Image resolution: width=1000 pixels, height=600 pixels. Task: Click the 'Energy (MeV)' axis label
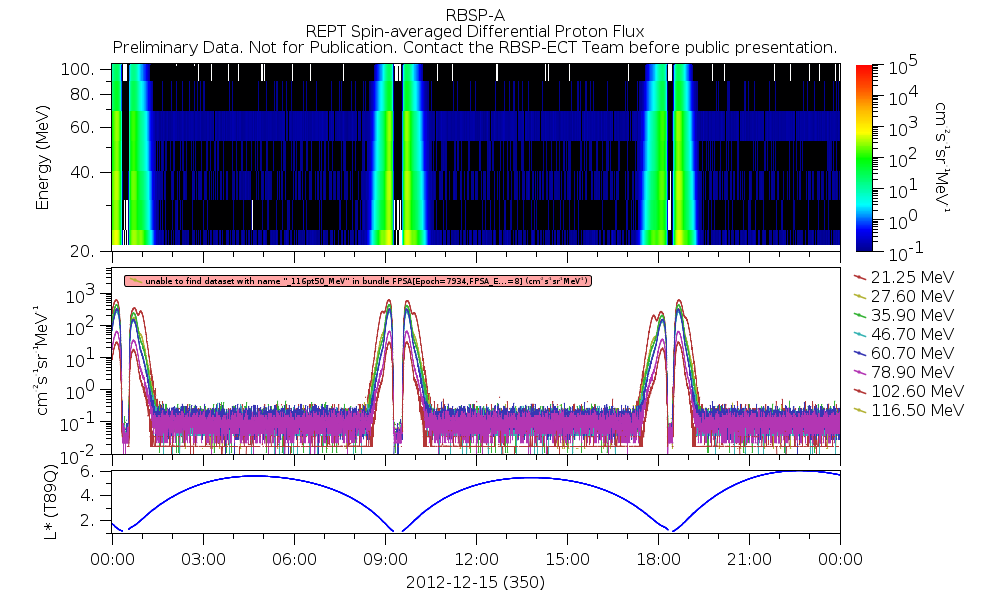coord(43,160)
